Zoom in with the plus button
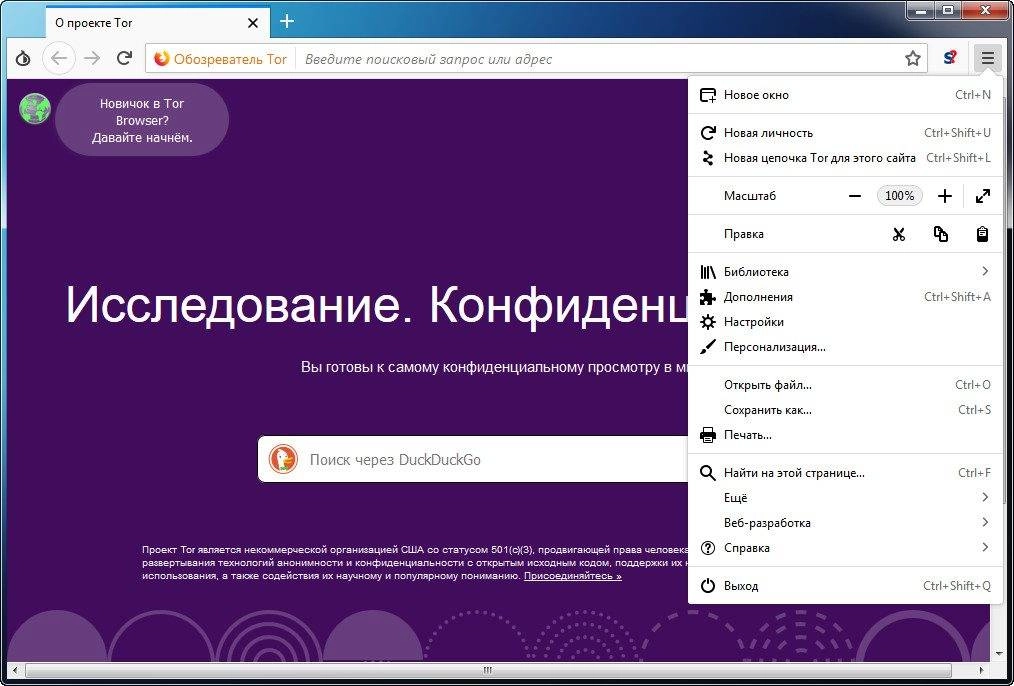The width and height of the screenshot is (1014, 686). click(945, 196)
